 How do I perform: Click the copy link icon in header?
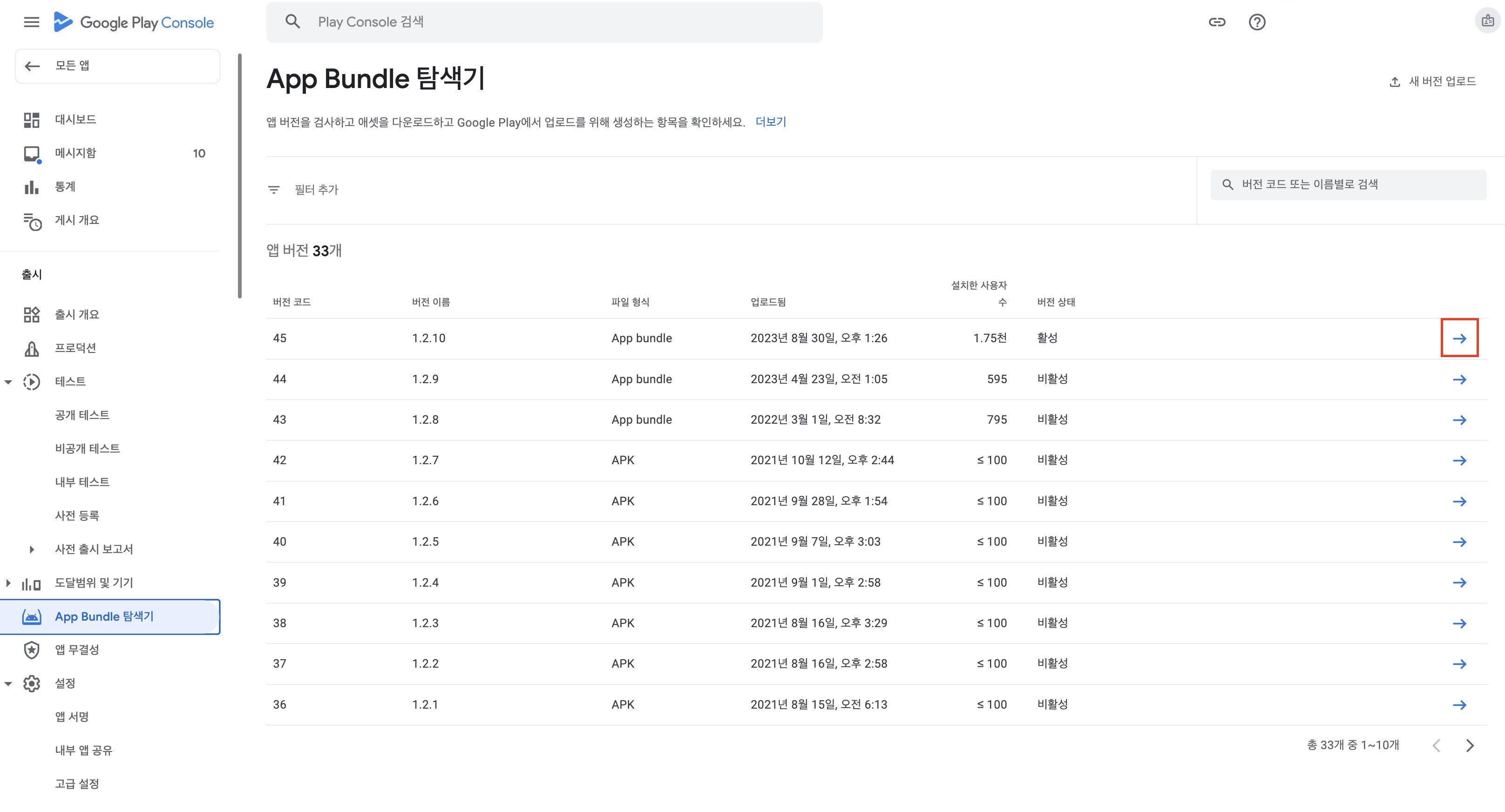tap(1216, 22)
